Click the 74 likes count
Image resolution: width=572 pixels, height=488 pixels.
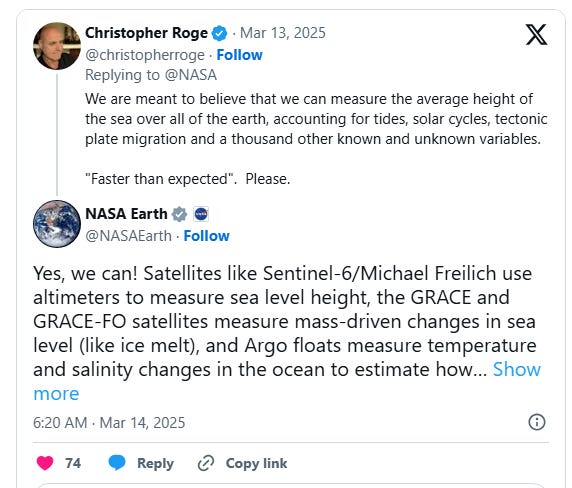click(73, 463)
